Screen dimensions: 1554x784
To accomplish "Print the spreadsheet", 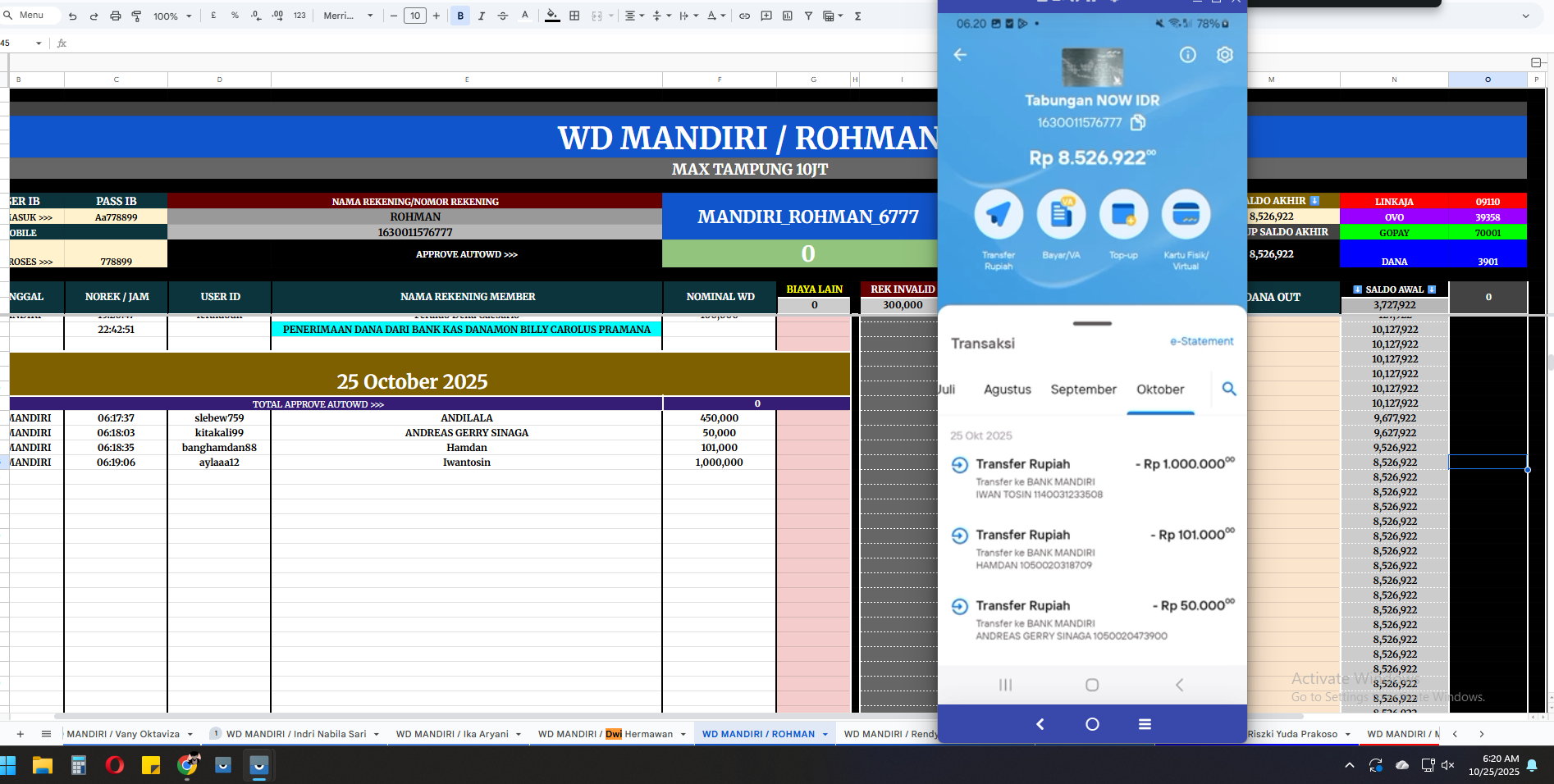I will coord(116,16).
